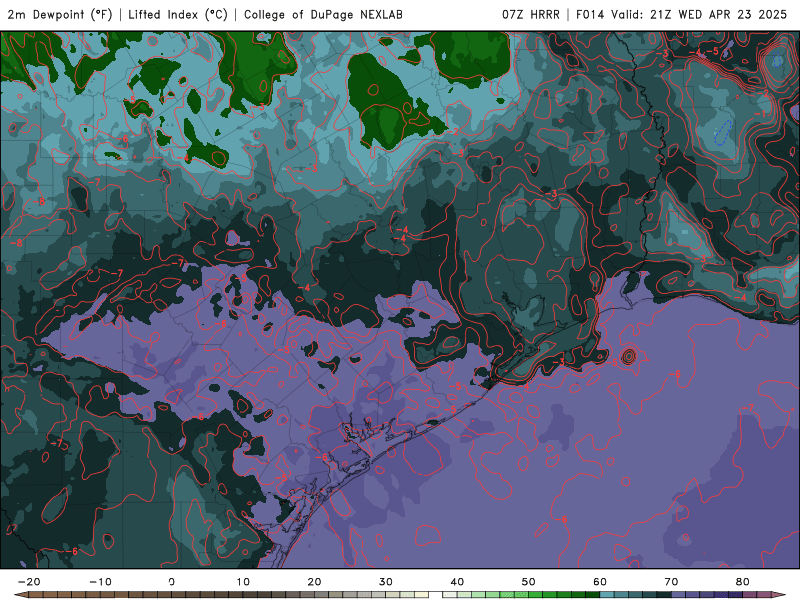Click the 80 label on the color scale

pos(743,582)
